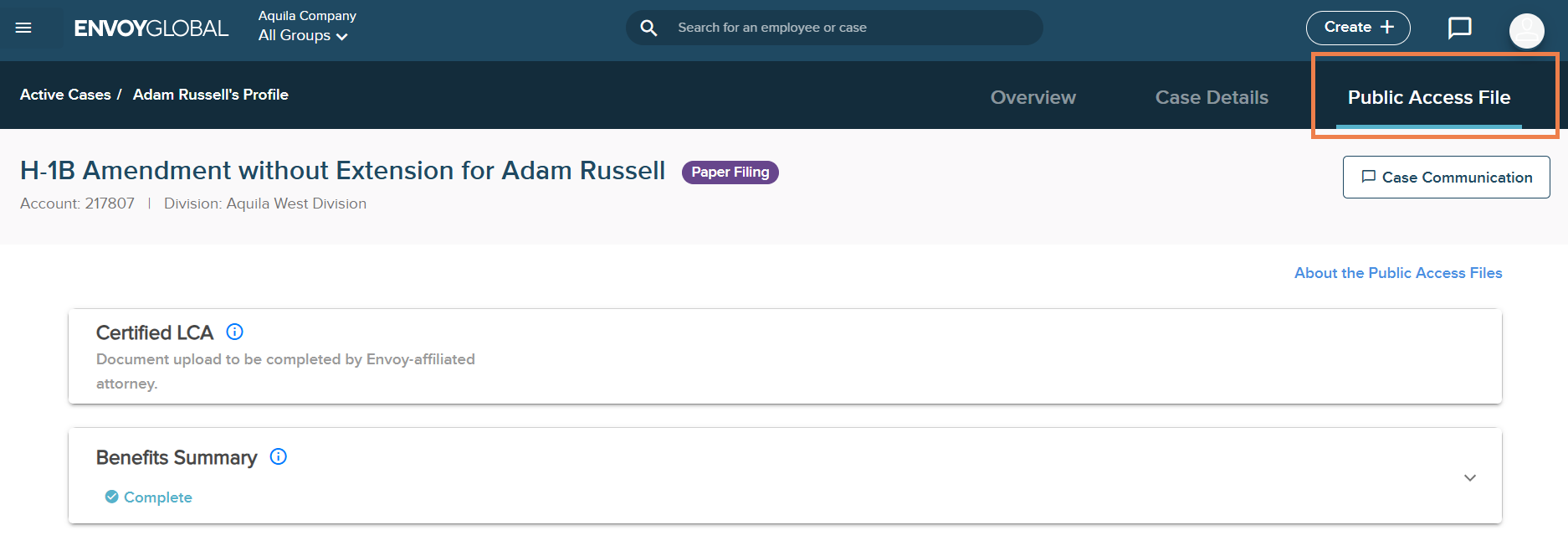Click the search magnifier icon
This screenshot has height=541, width=1568.
pyautogui.click(x=648, y=28)
